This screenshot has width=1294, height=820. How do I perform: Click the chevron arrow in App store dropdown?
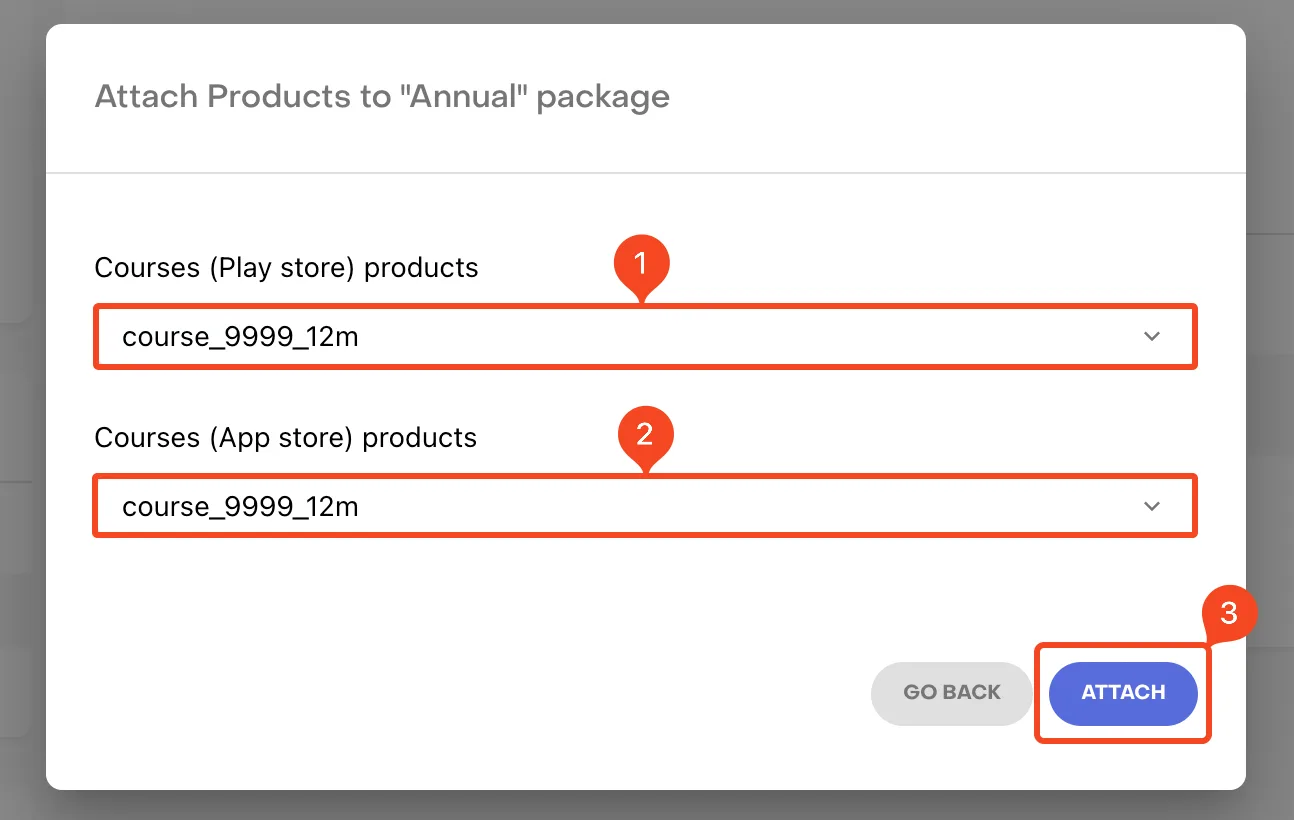coord(1152,507)
